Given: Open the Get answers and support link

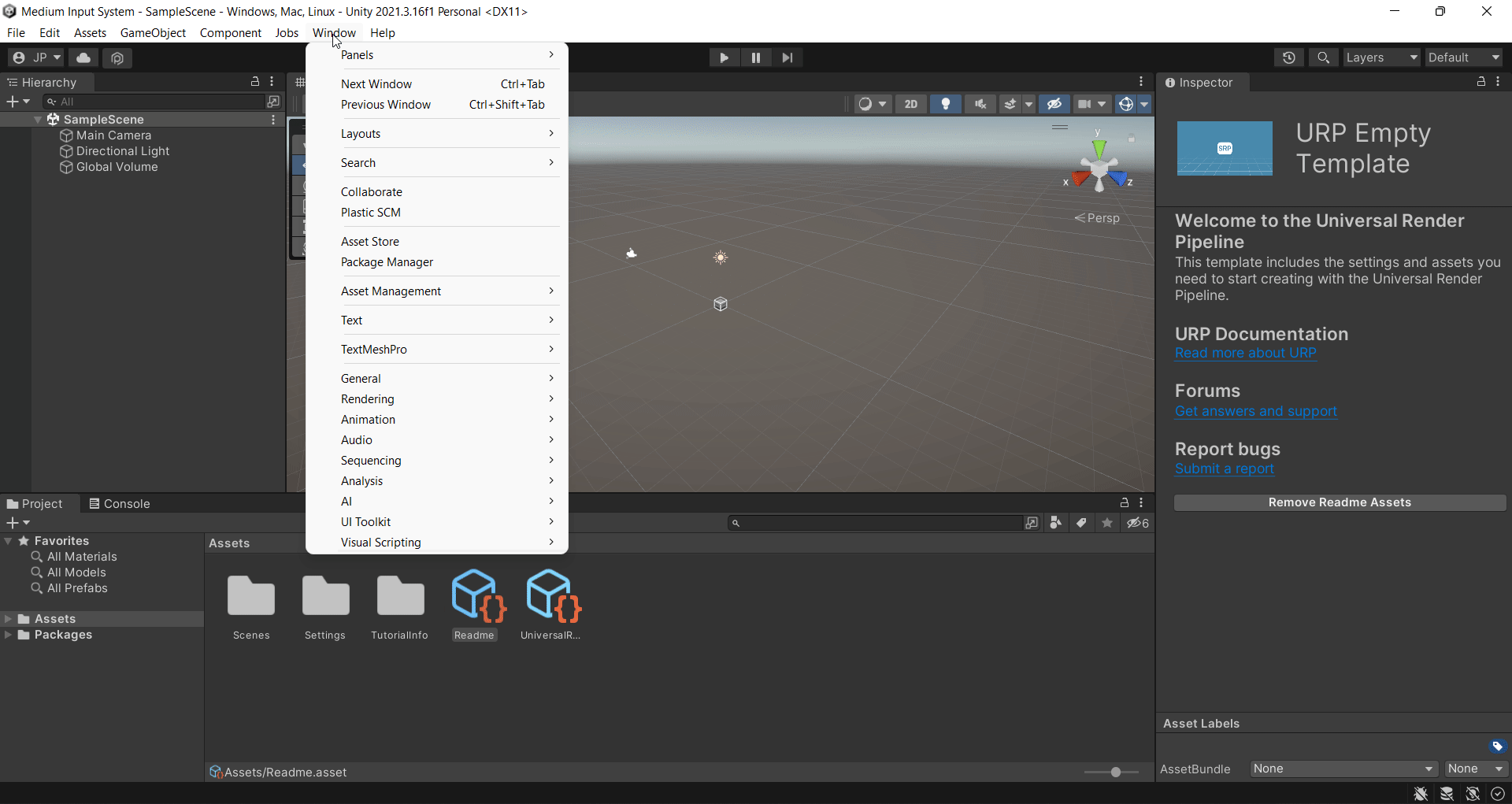Looking at the screenshot, I should click(x=1255, y=411).
